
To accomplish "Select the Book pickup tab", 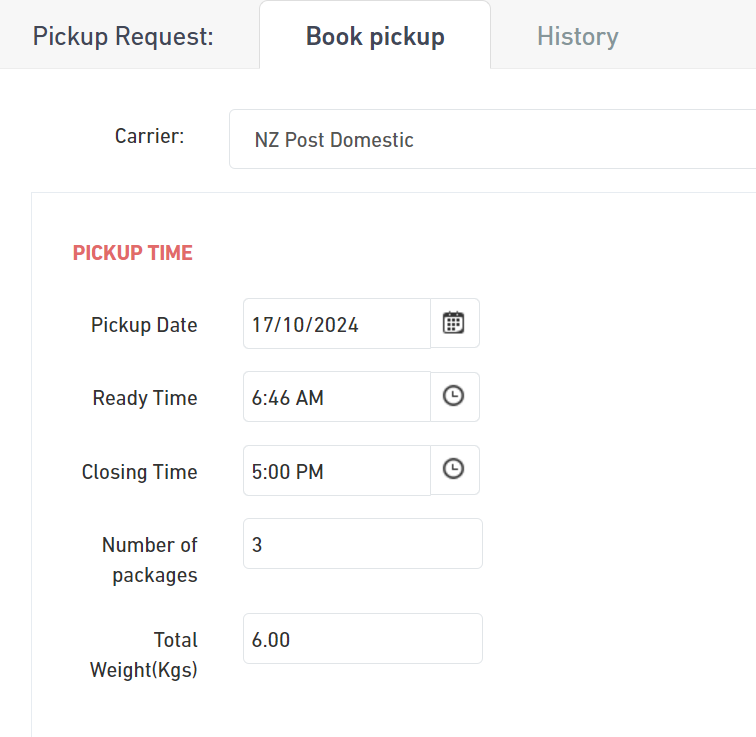I will pyautogui.click(x=375, y=37).
